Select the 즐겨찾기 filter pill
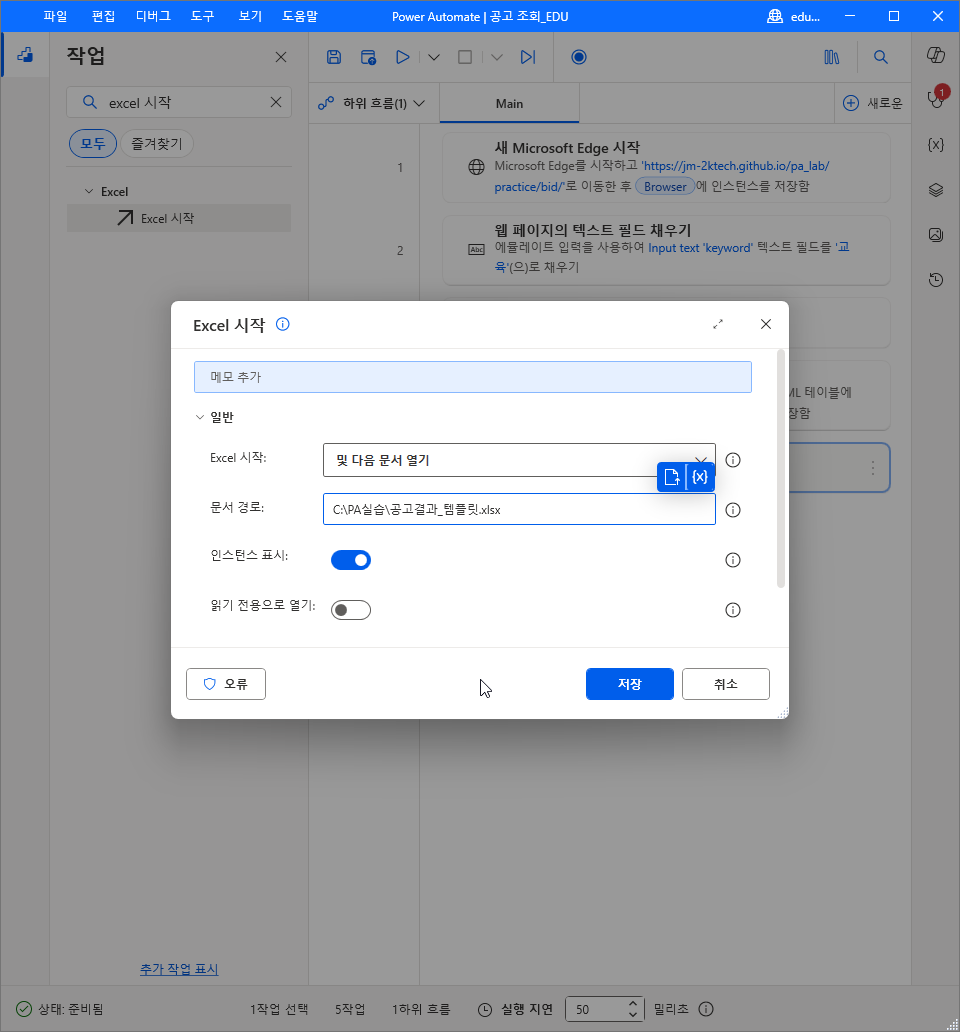Viewport: 960px width, 1032px height. click(157, 143)
